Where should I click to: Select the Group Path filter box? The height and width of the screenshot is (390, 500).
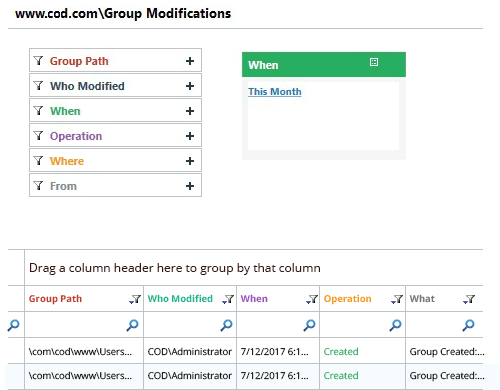(x=115, y=60)
